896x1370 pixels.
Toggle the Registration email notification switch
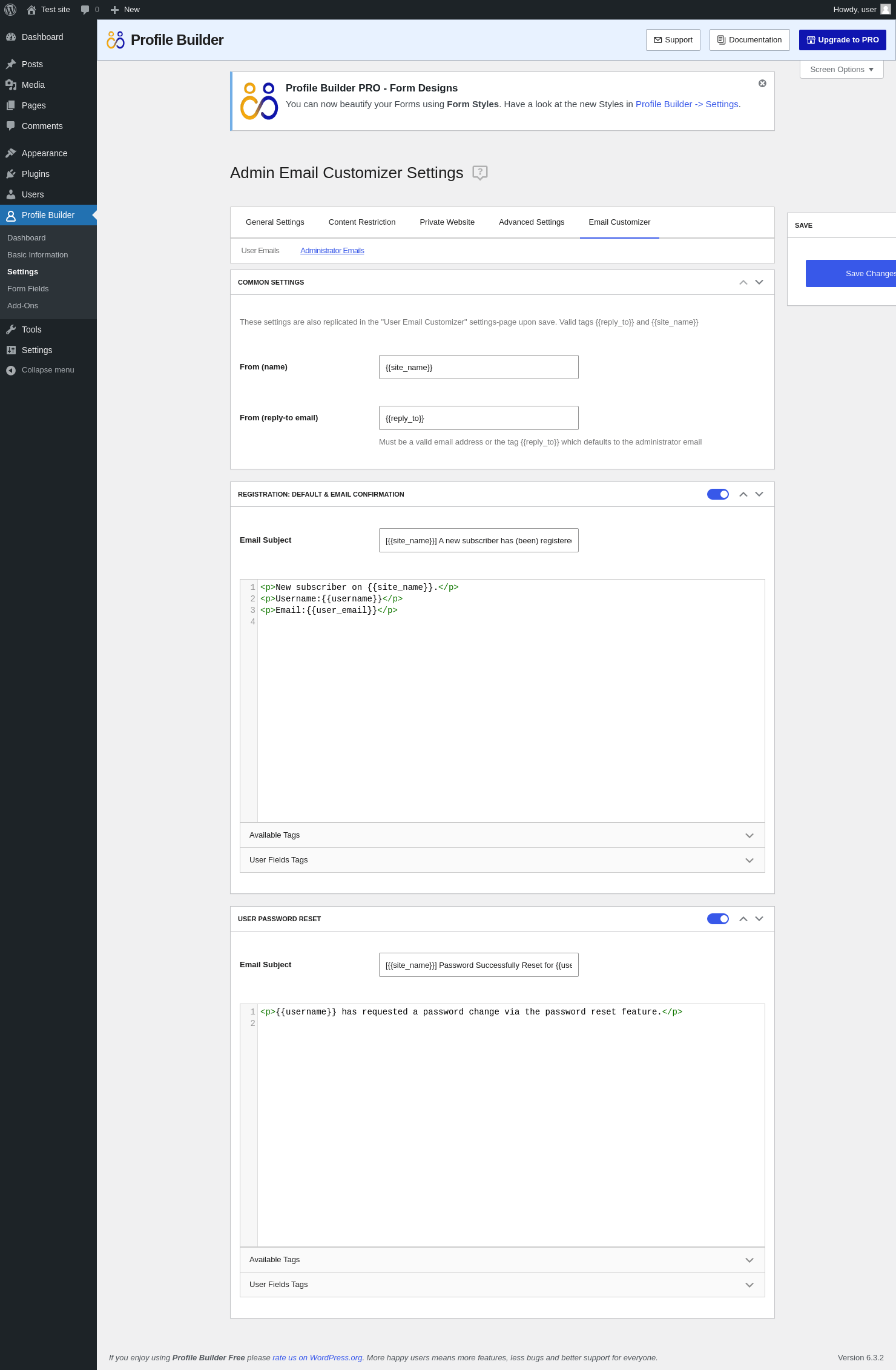coord(717,494)
